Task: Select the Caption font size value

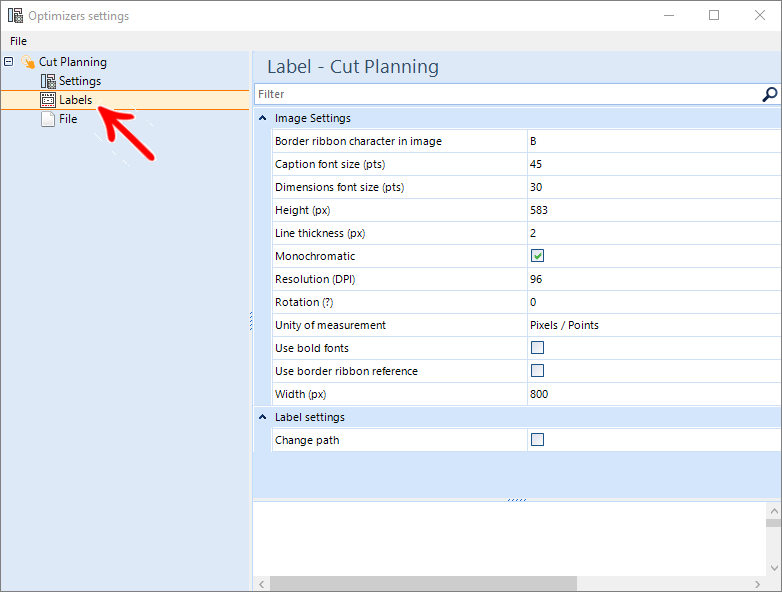Action: pyautogui.click(x=654, y=164)
